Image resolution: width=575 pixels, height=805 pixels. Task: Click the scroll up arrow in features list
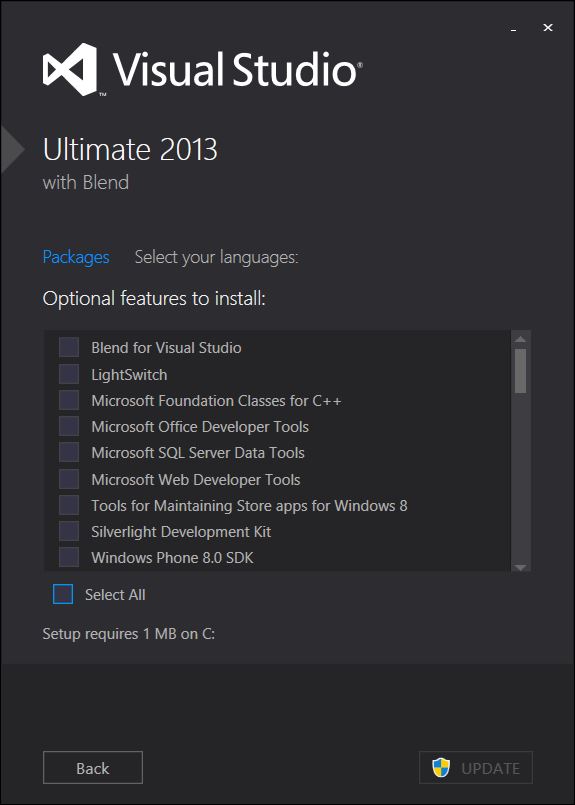click(521, 339)
